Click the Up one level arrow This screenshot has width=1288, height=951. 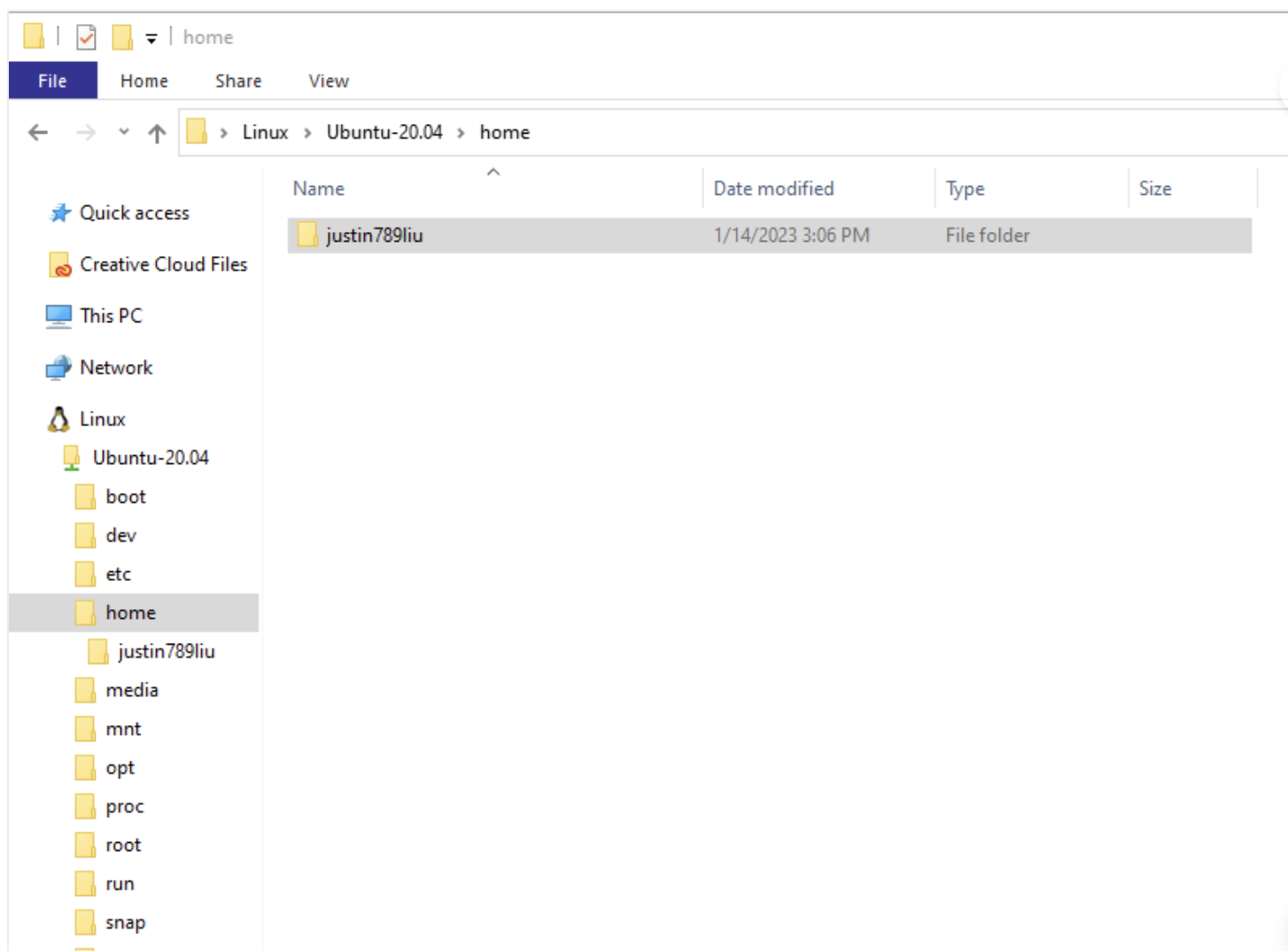tap(157, 132)
